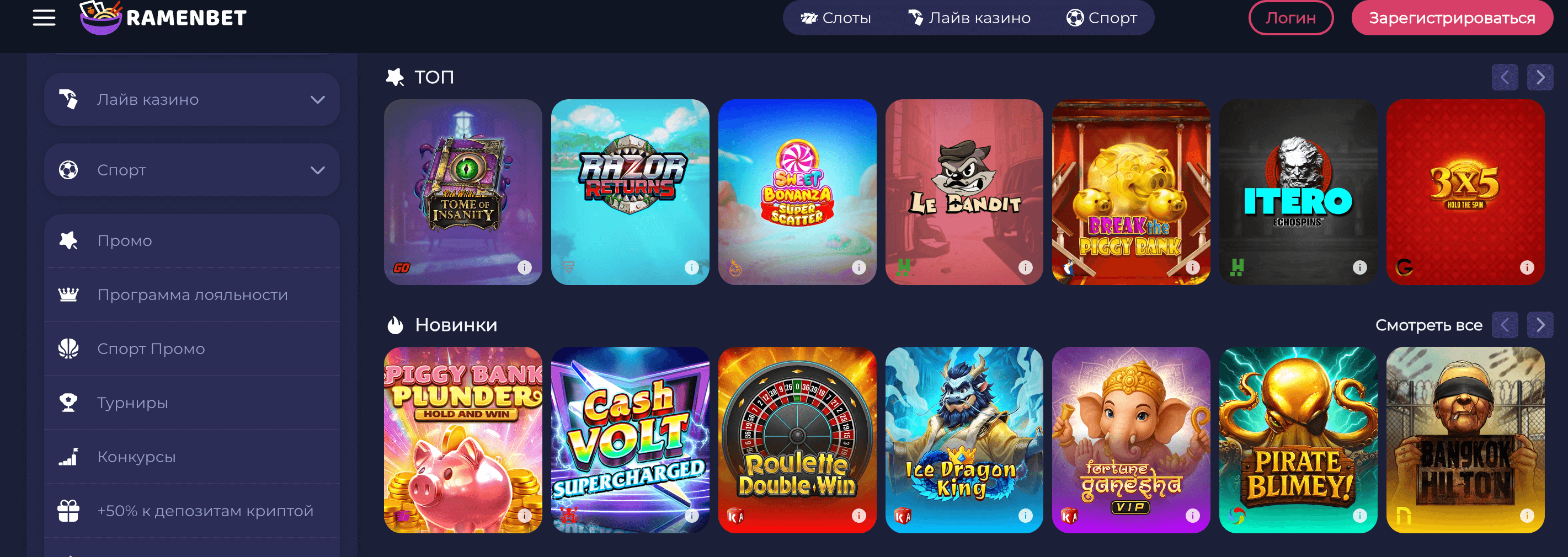Show info for Le Bandit game
1568x557 pixels.
click(x=1026, y=267)
